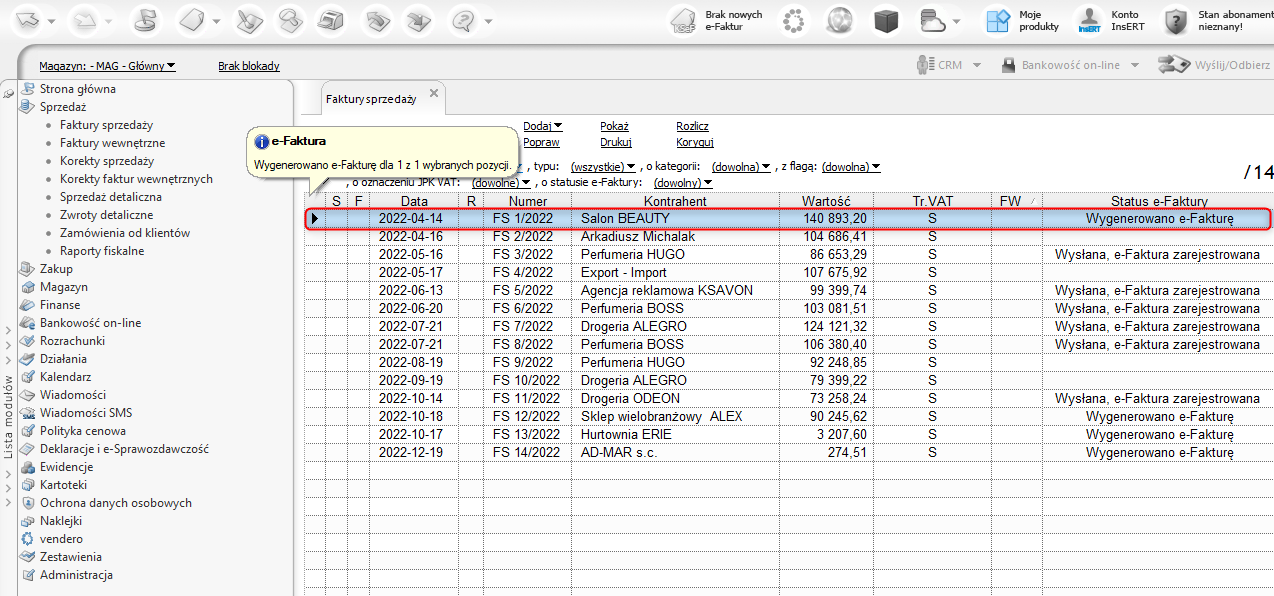The height and width of the screenshot is (596, 1274).
Task: Click the Brak blokady link
Action: (x=249, y=66)
